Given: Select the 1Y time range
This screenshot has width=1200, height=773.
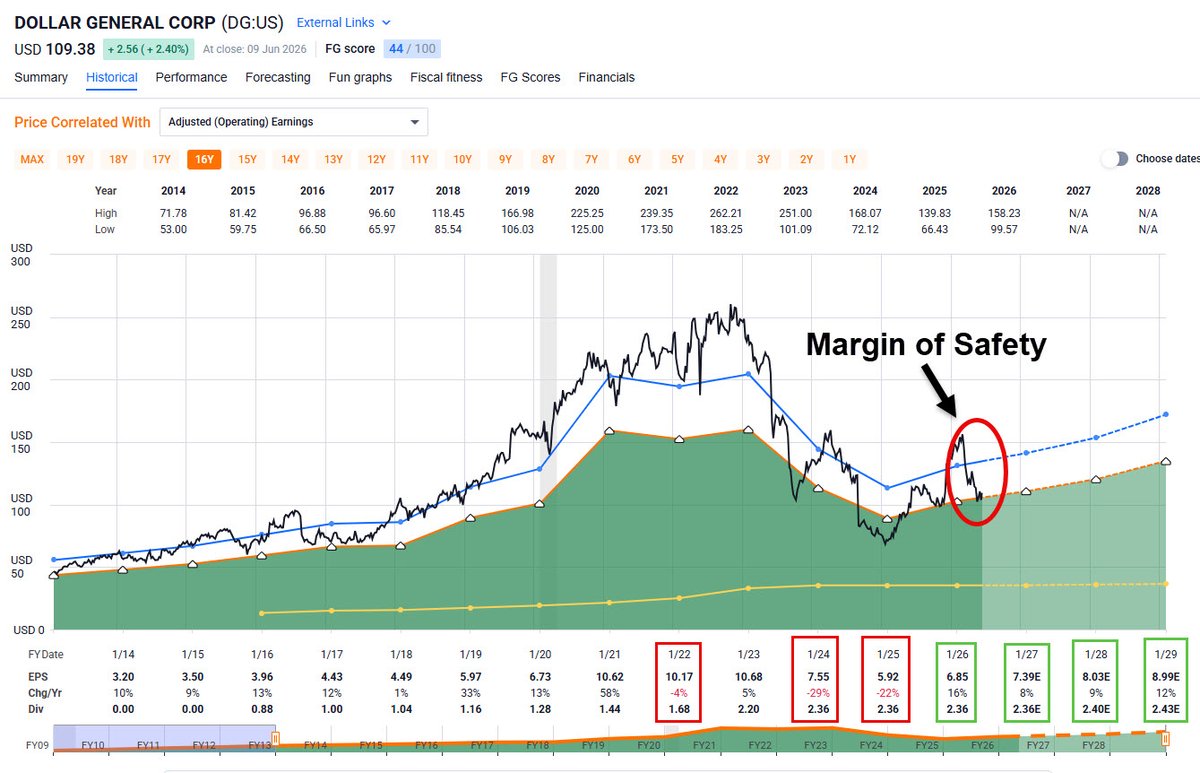Looking at the screenshot, I should [849, 159].
